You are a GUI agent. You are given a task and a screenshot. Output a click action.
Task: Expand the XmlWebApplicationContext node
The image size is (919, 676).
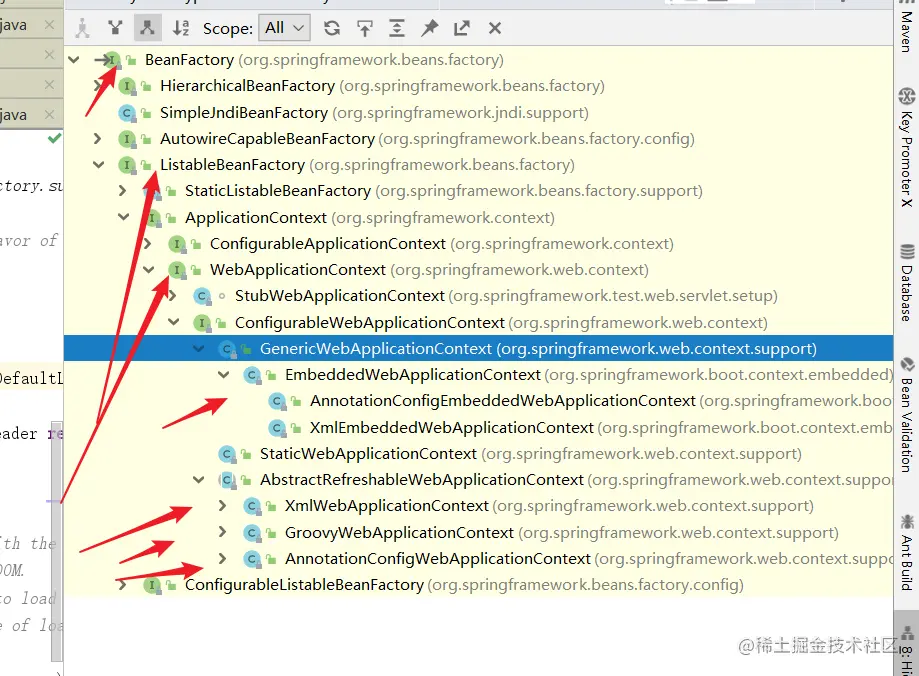pyautogui.click(x=222, y=505)
